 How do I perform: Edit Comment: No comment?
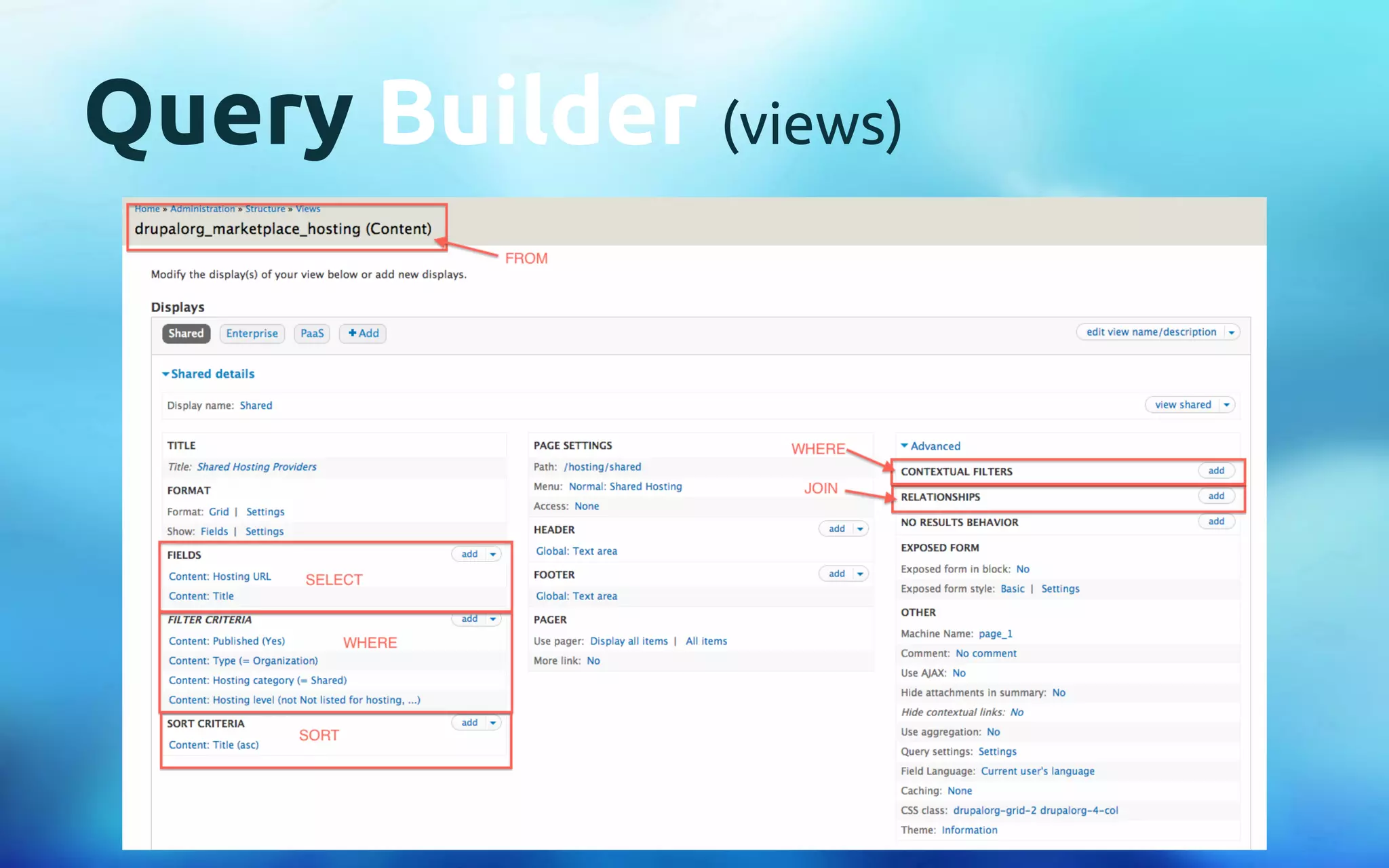coord(986,653)
